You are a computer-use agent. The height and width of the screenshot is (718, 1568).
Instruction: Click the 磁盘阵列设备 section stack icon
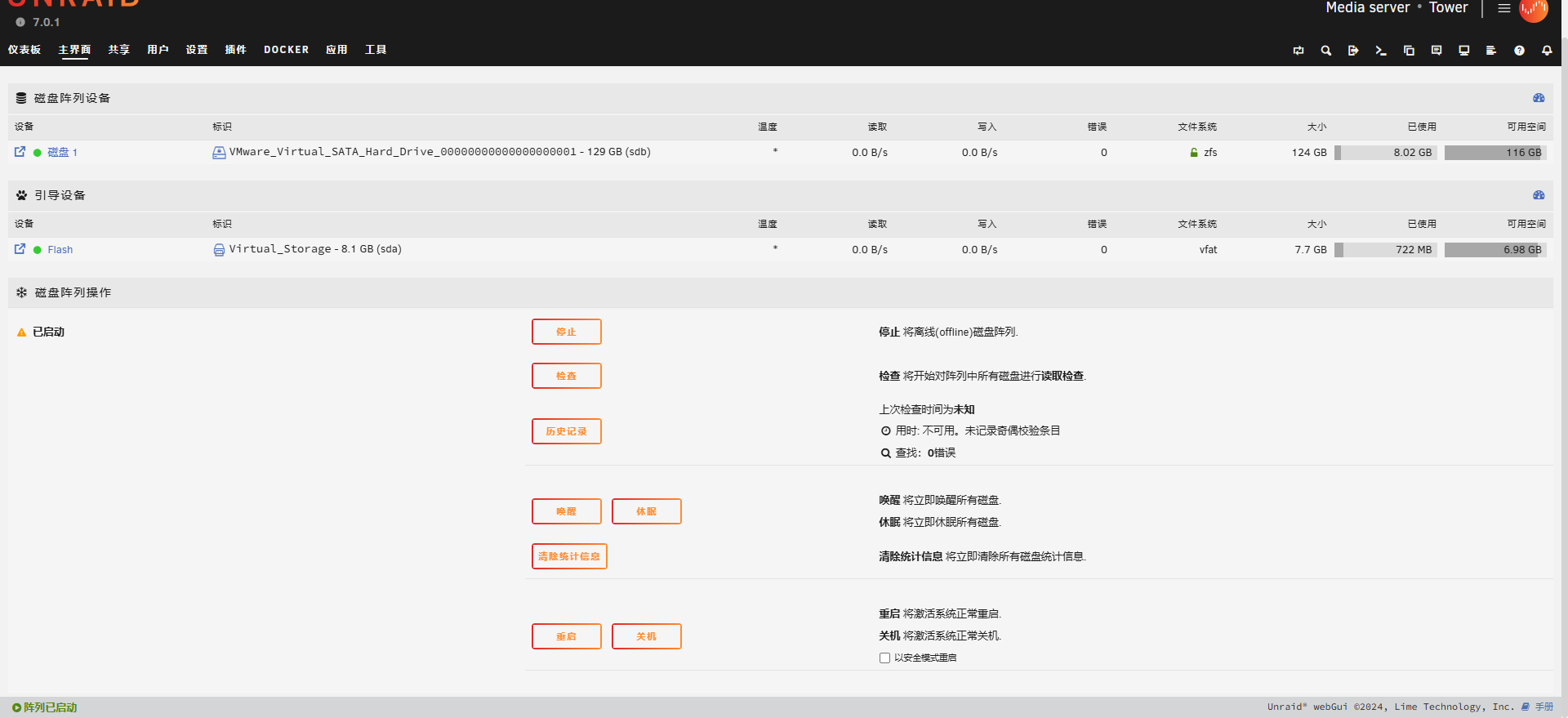[x=21, y=98]
